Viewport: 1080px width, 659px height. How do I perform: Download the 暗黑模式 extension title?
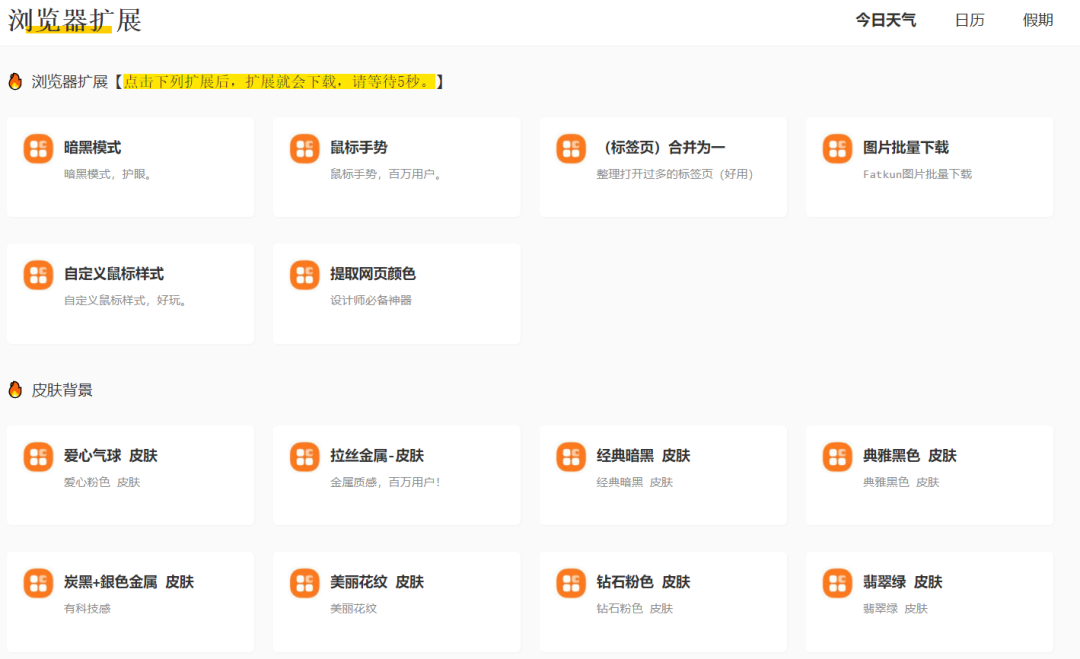[92, 147]
